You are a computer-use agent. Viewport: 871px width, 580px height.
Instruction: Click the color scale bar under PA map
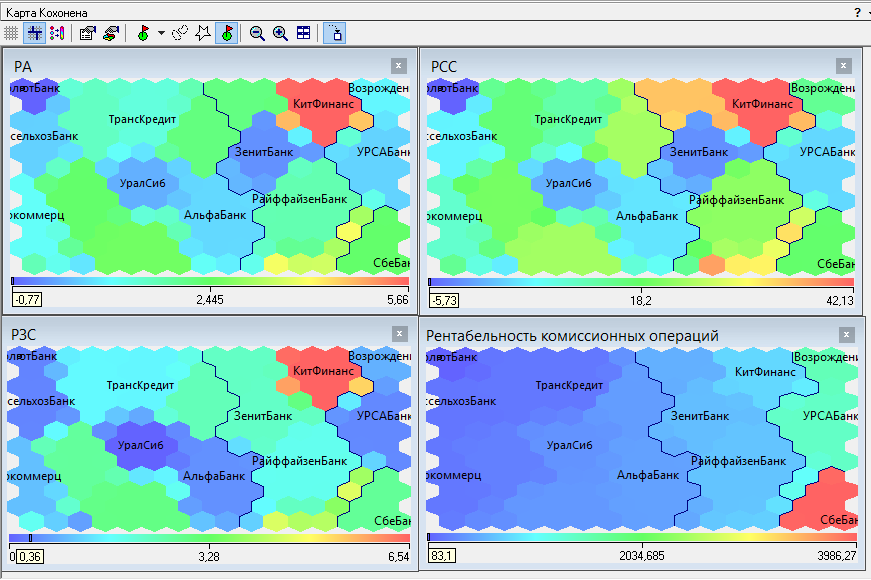210,281
